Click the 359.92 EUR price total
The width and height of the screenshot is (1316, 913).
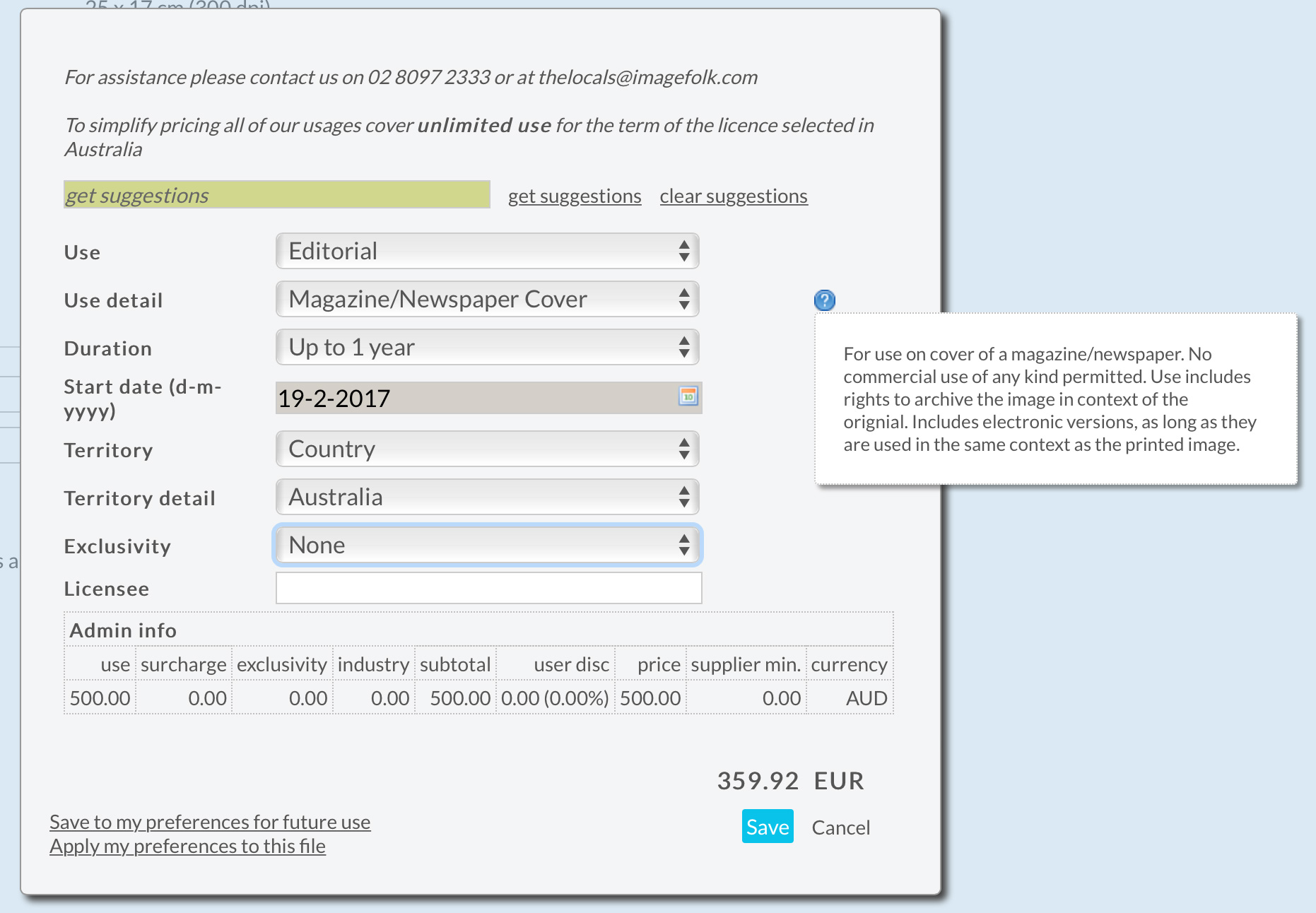pyautogui.click(x=790, y=781)
